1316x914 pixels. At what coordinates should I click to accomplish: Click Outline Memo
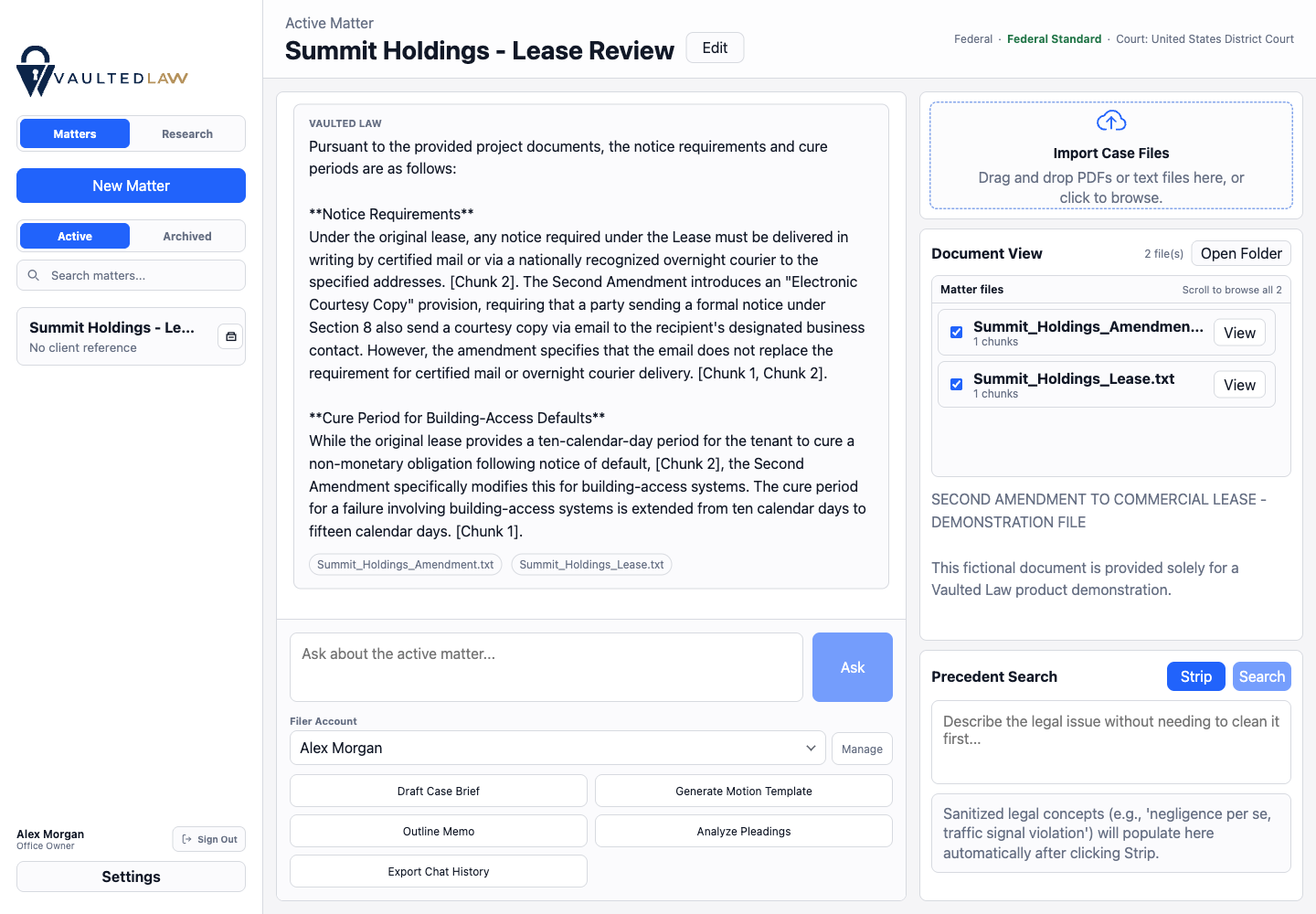click(439, 831)
